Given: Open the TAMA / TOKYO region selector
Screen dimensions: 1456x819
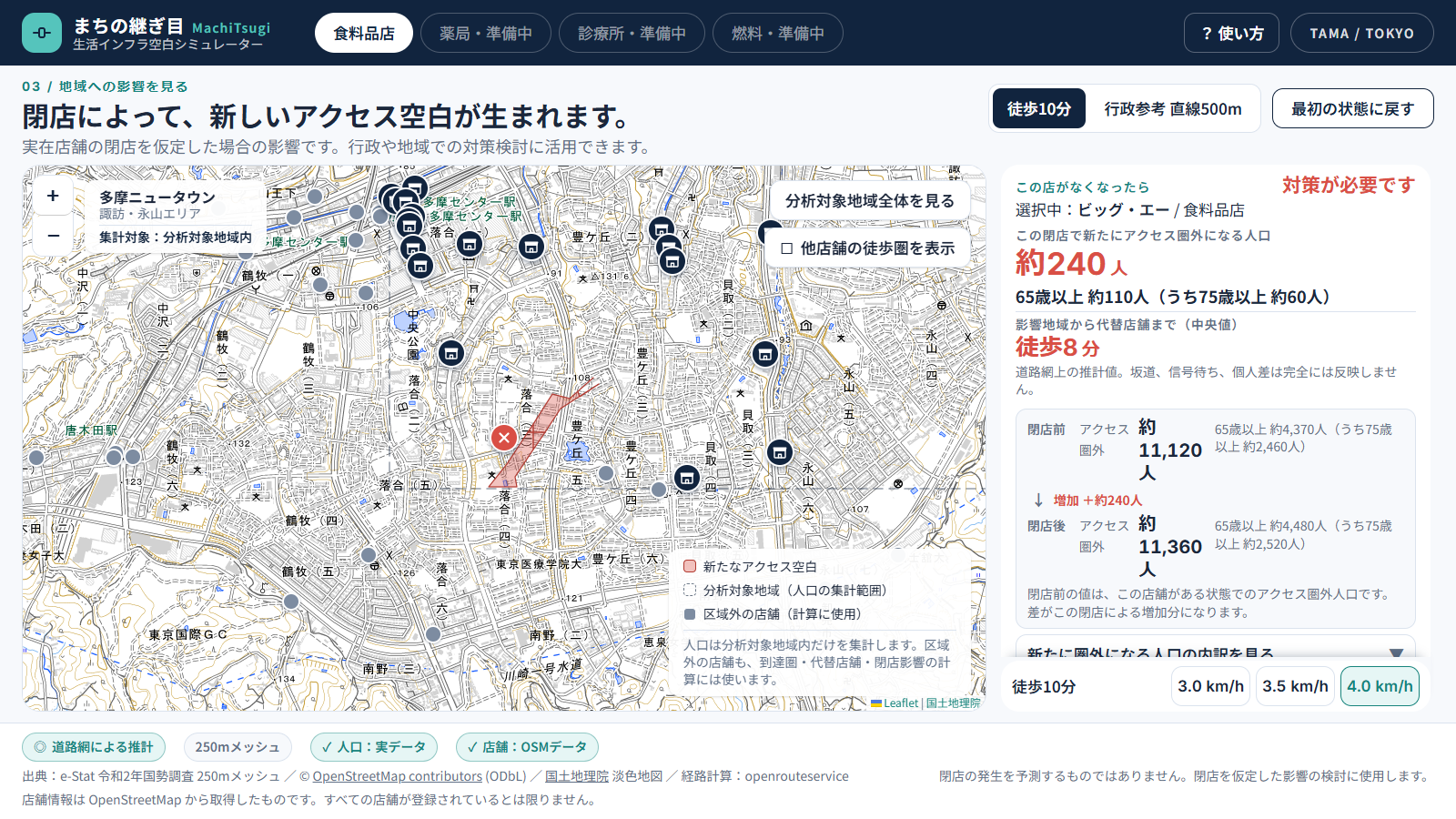Looking at the screenshot, I should 1361,33.
